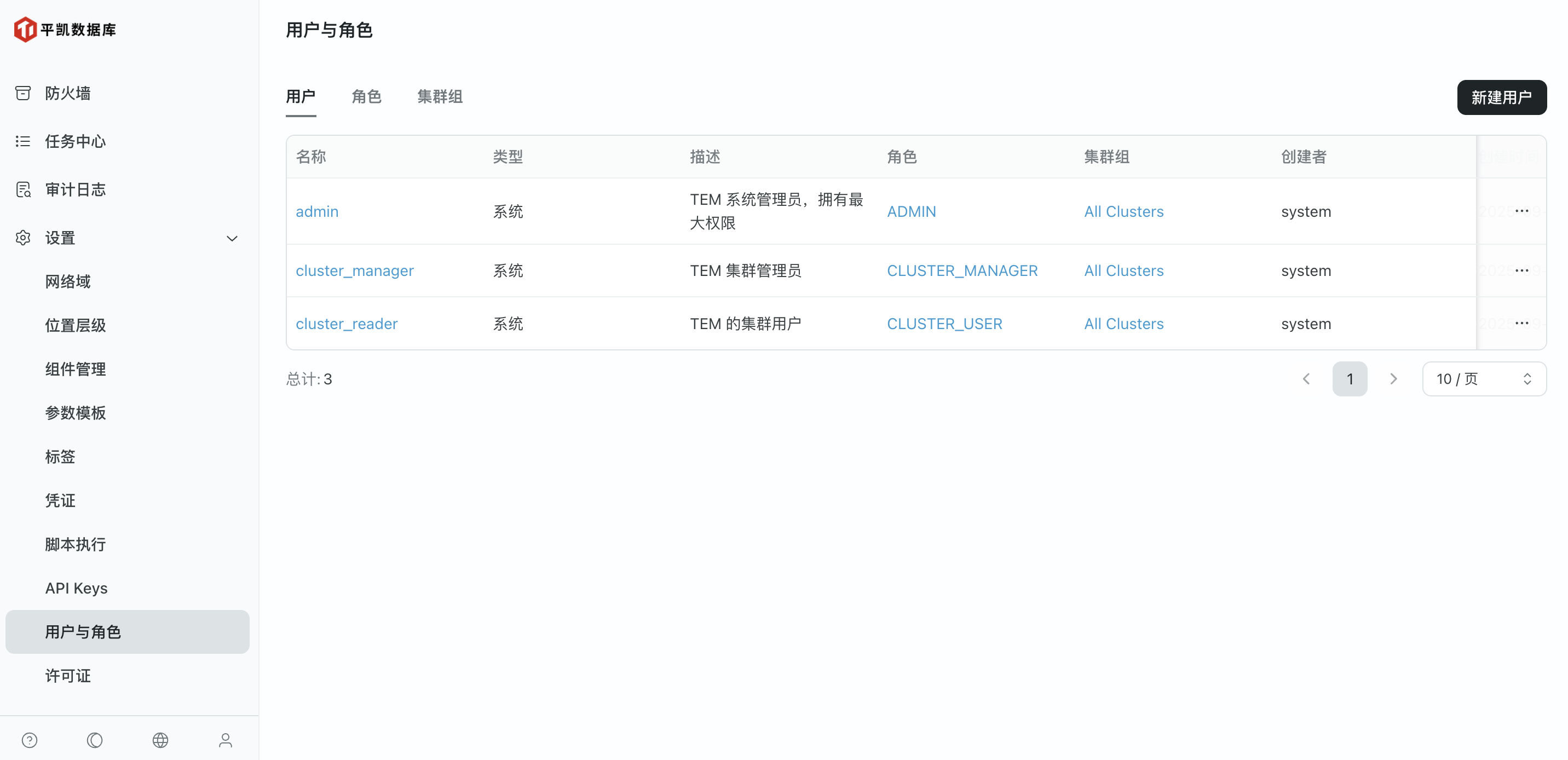Select API Keys in sidebar
1568x760 pixels.
click(x=76, y=588)
